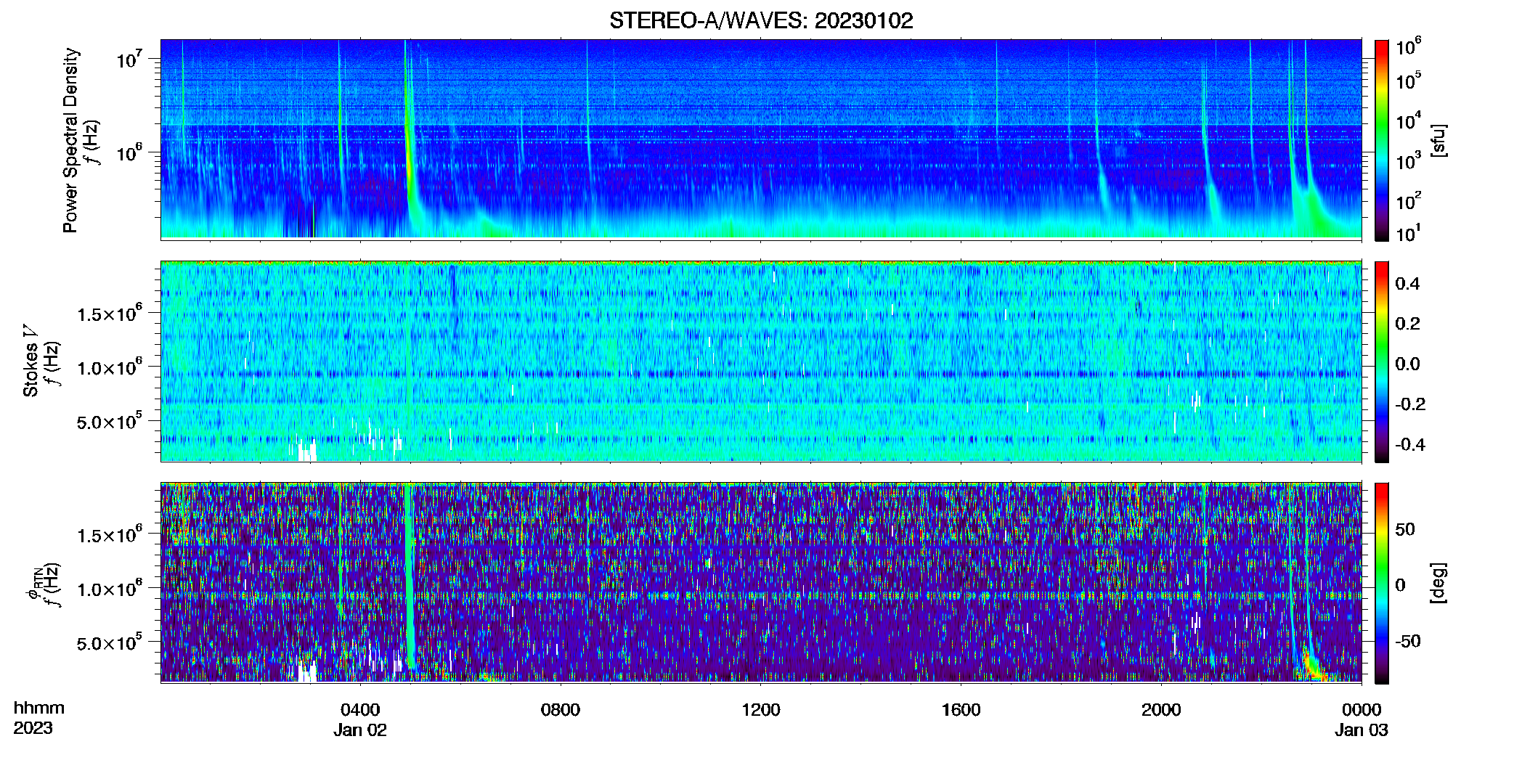
Task: Click the "2000" time axis label
Action: click(1162, 710)
